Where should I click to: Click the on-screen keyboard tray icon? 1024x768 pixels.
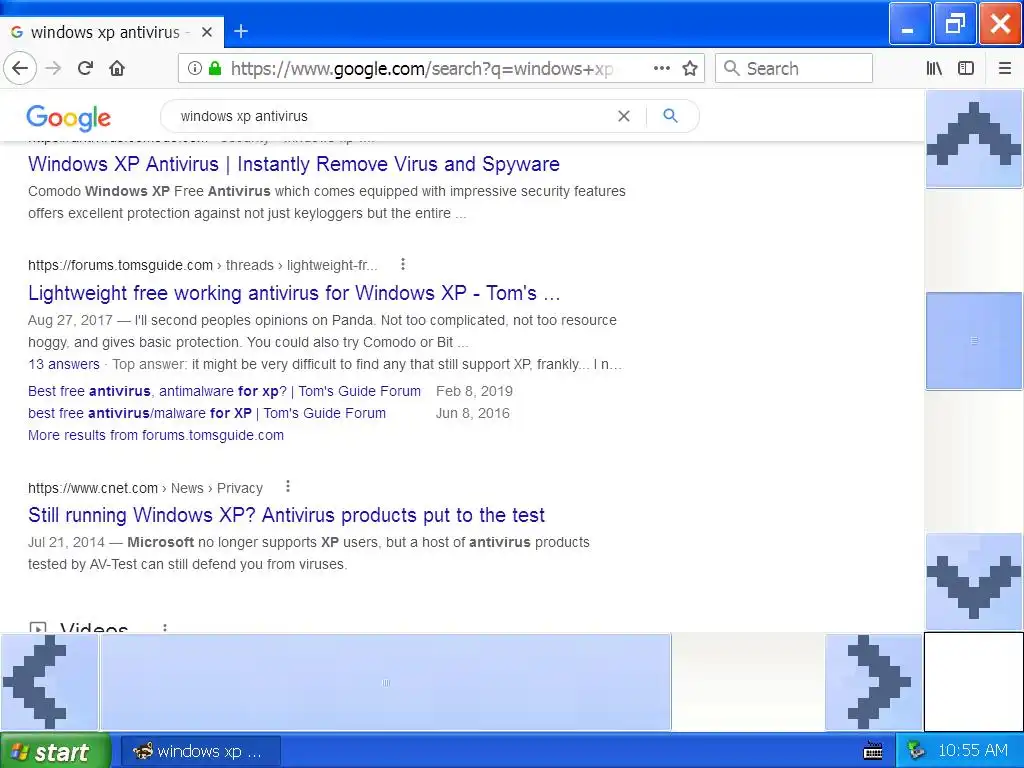tap(873, 751)
